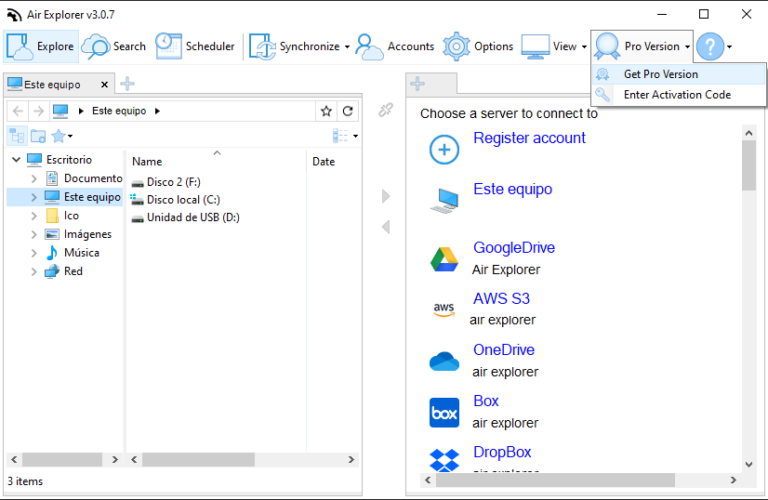
Task: Collapse the Escritorio tree node
Action: pyautogui.click(x=16, y=160)
